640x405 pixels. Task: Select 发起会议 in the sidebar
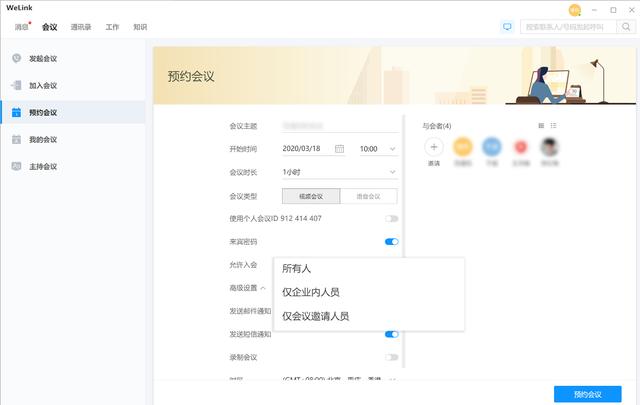73,58
